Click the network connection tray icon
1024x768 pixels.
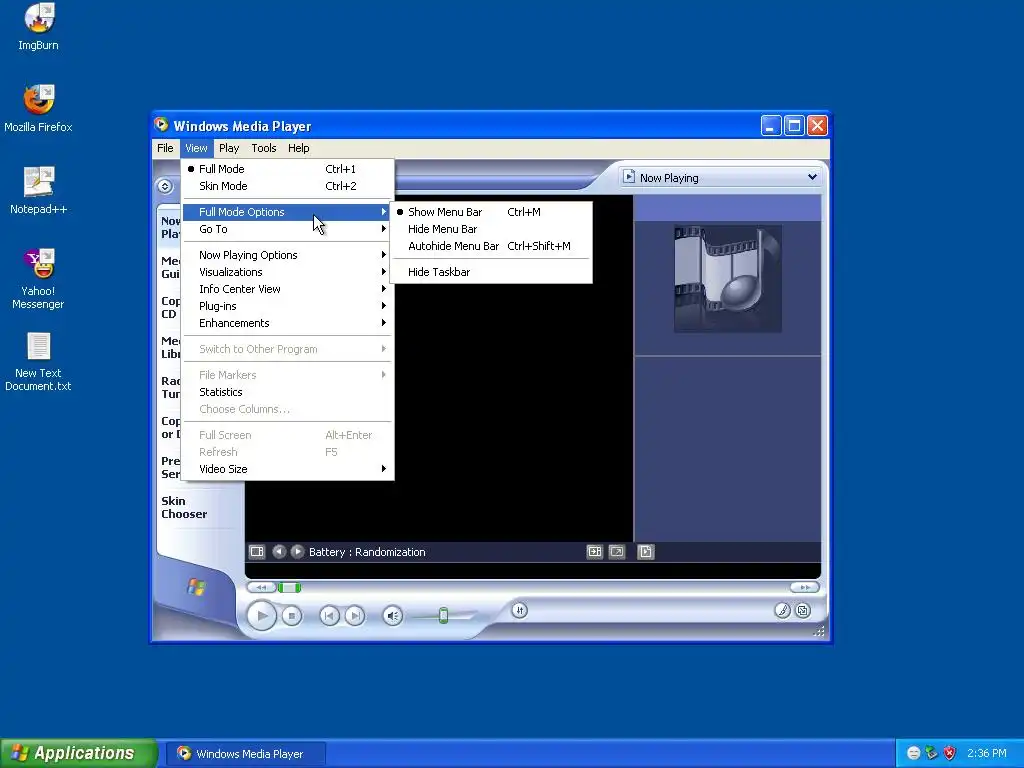(x=932, y=753)
